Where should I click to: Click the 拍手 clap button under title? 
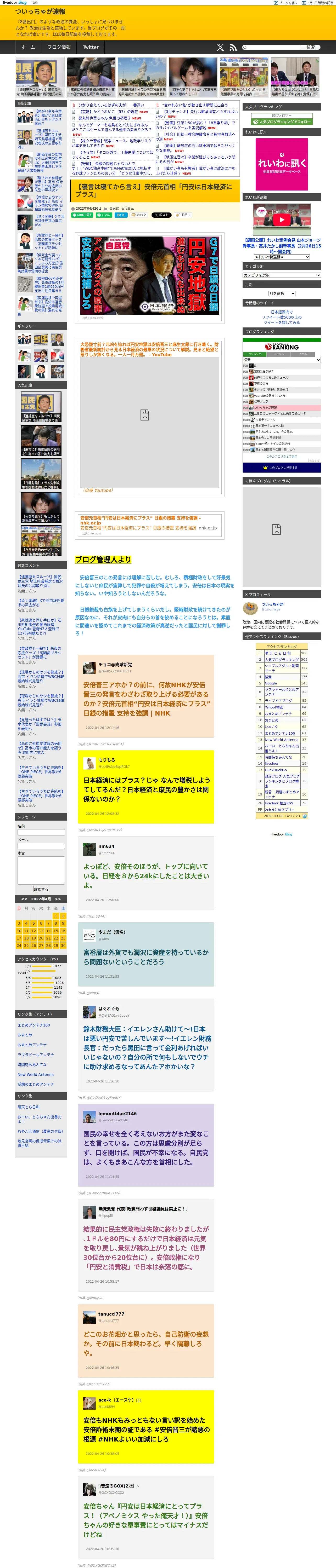pyautogui.click(x=183, y=215)
